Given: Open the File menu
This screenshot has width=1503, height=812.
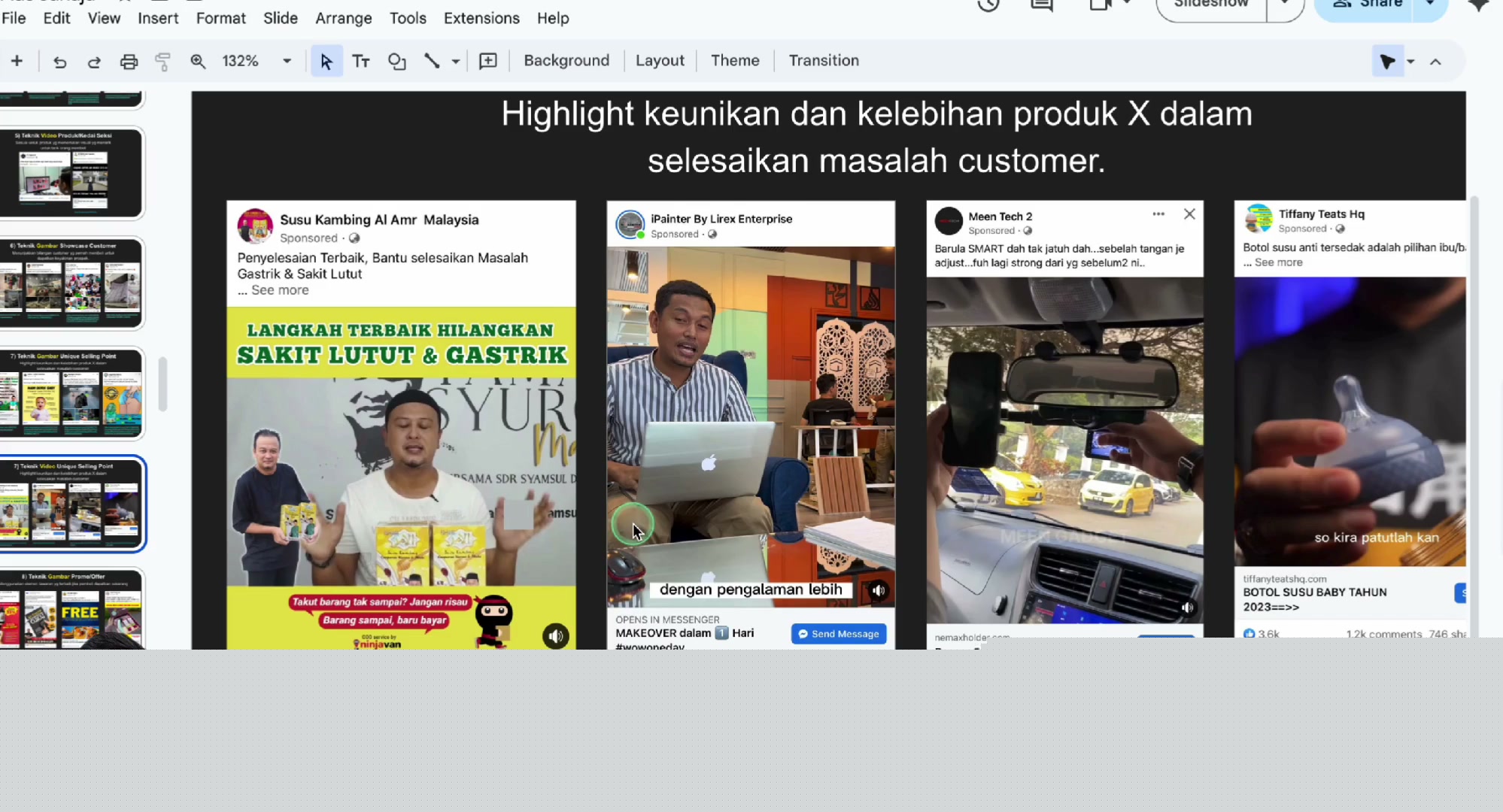Looking at the screenshot, I should tap(14, 18).
